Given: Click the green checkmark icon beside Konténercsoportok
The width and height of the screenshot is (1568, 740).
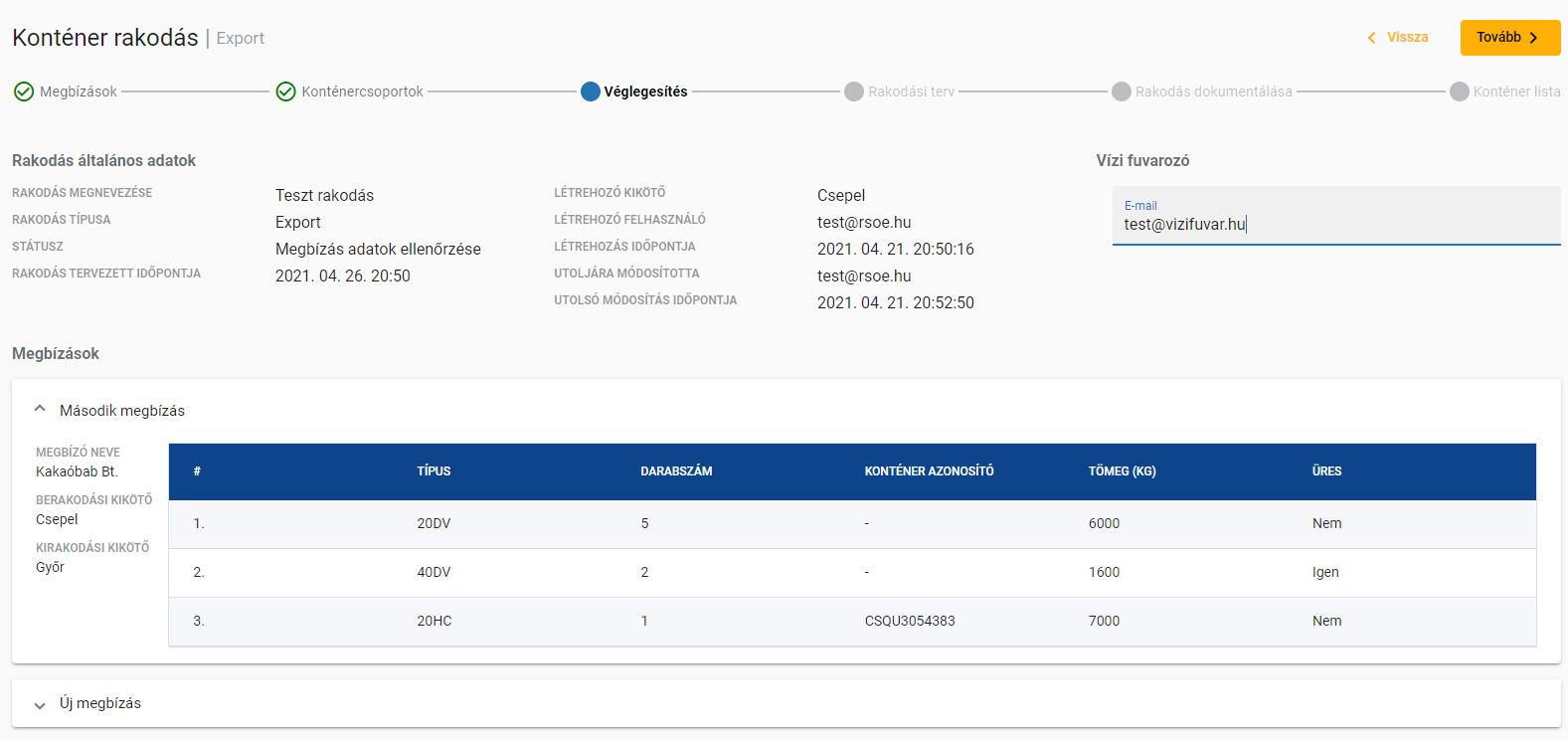Looking at the screenshot, I should coord(285,92).
